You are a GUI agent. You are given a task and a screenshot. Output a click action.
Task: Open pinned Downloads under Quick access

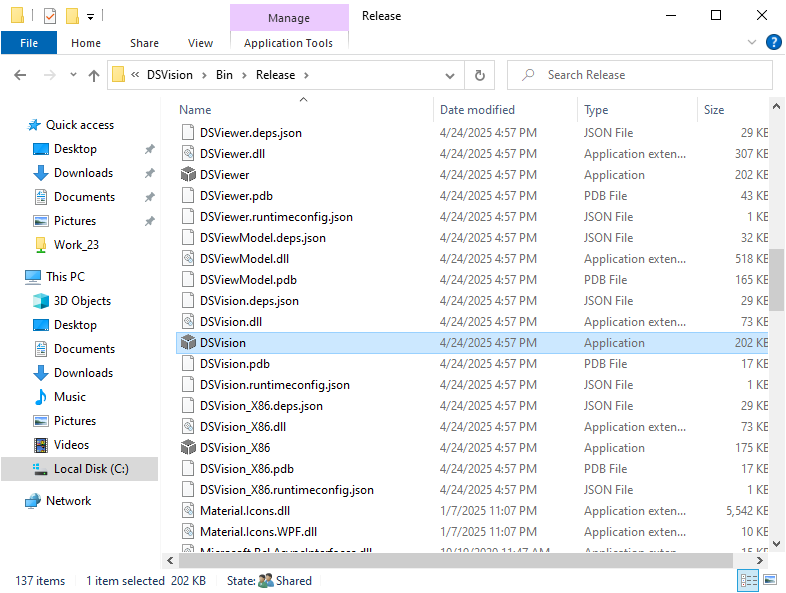[x=83, y=173]
